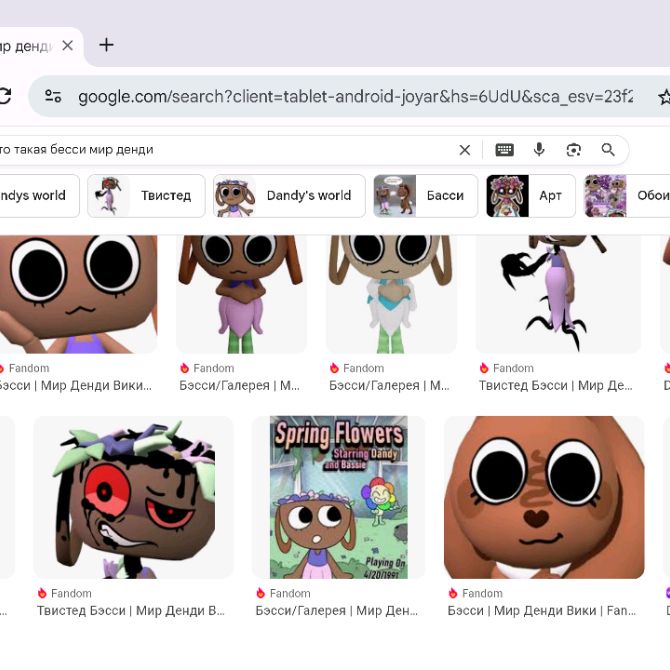670x670 pixels.
Task: Open Twisted Bassie full body image with claws
Action: coord(558,294)
